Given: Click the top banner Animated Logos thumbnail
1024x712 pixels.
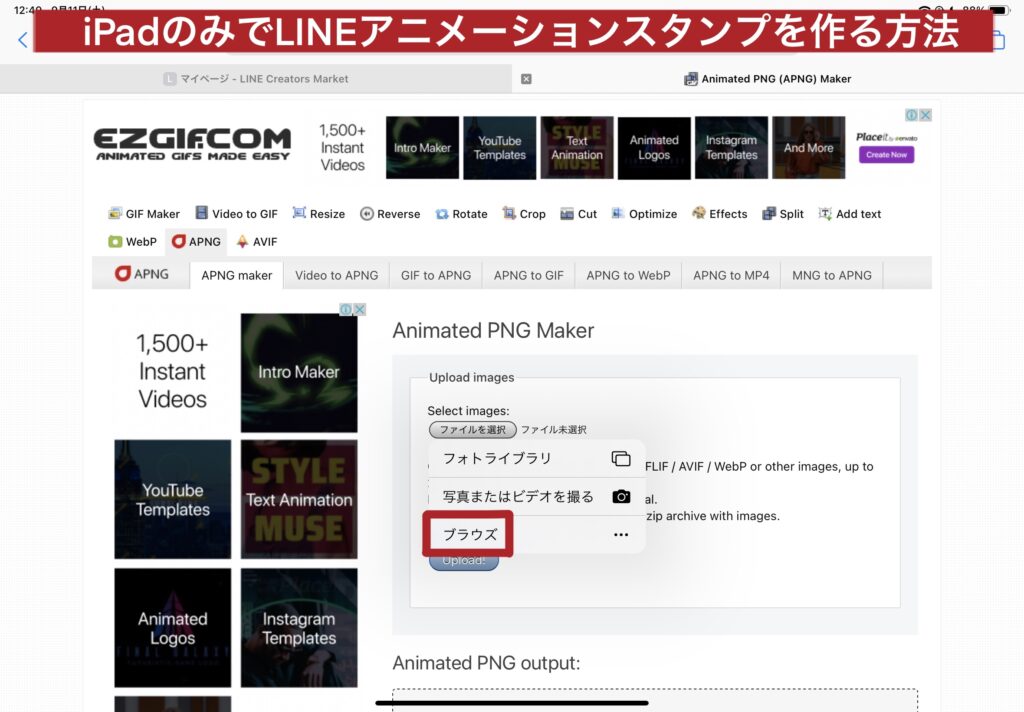Looking at the screenshot, I should tap(654, 148).
